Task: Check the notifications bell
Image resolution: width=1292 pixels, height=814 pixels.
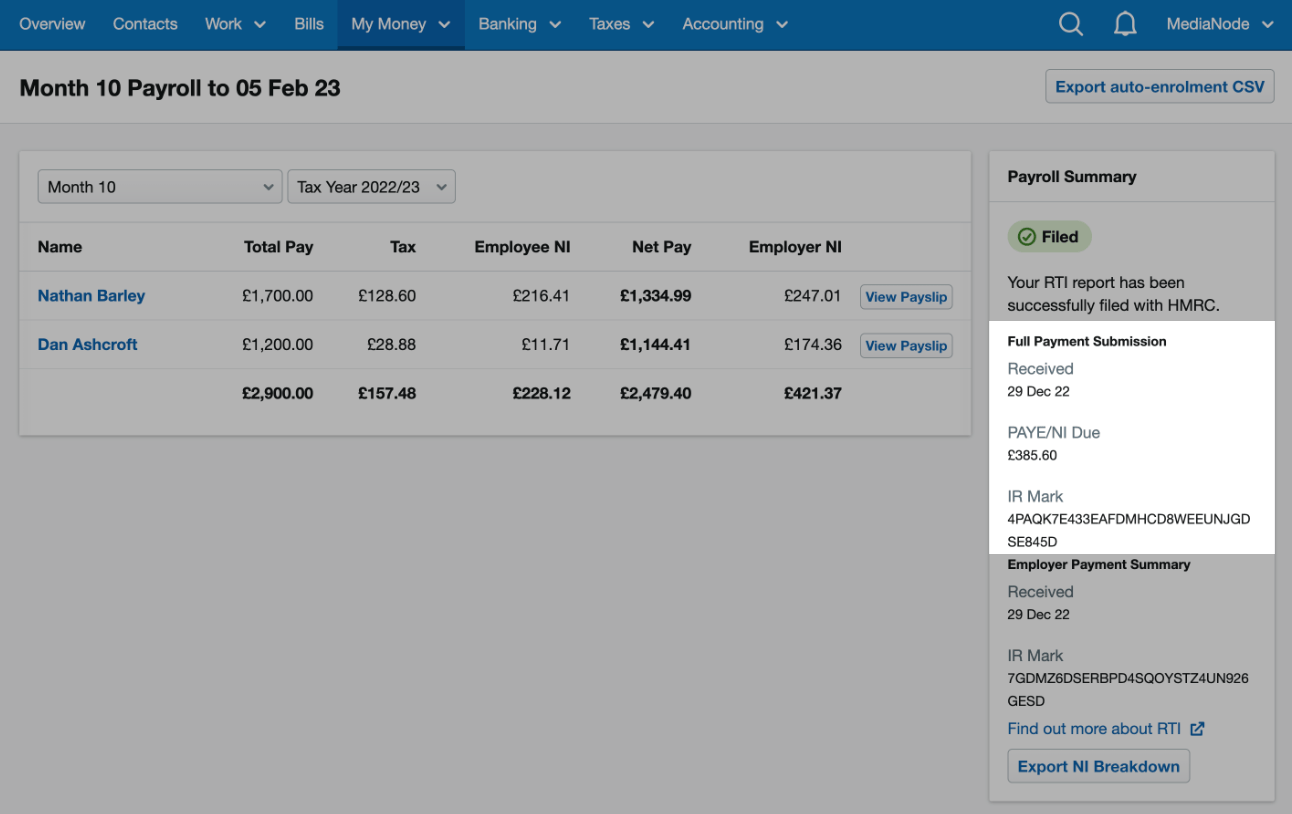Action: pyautogui.click(x=1125, y=24)
